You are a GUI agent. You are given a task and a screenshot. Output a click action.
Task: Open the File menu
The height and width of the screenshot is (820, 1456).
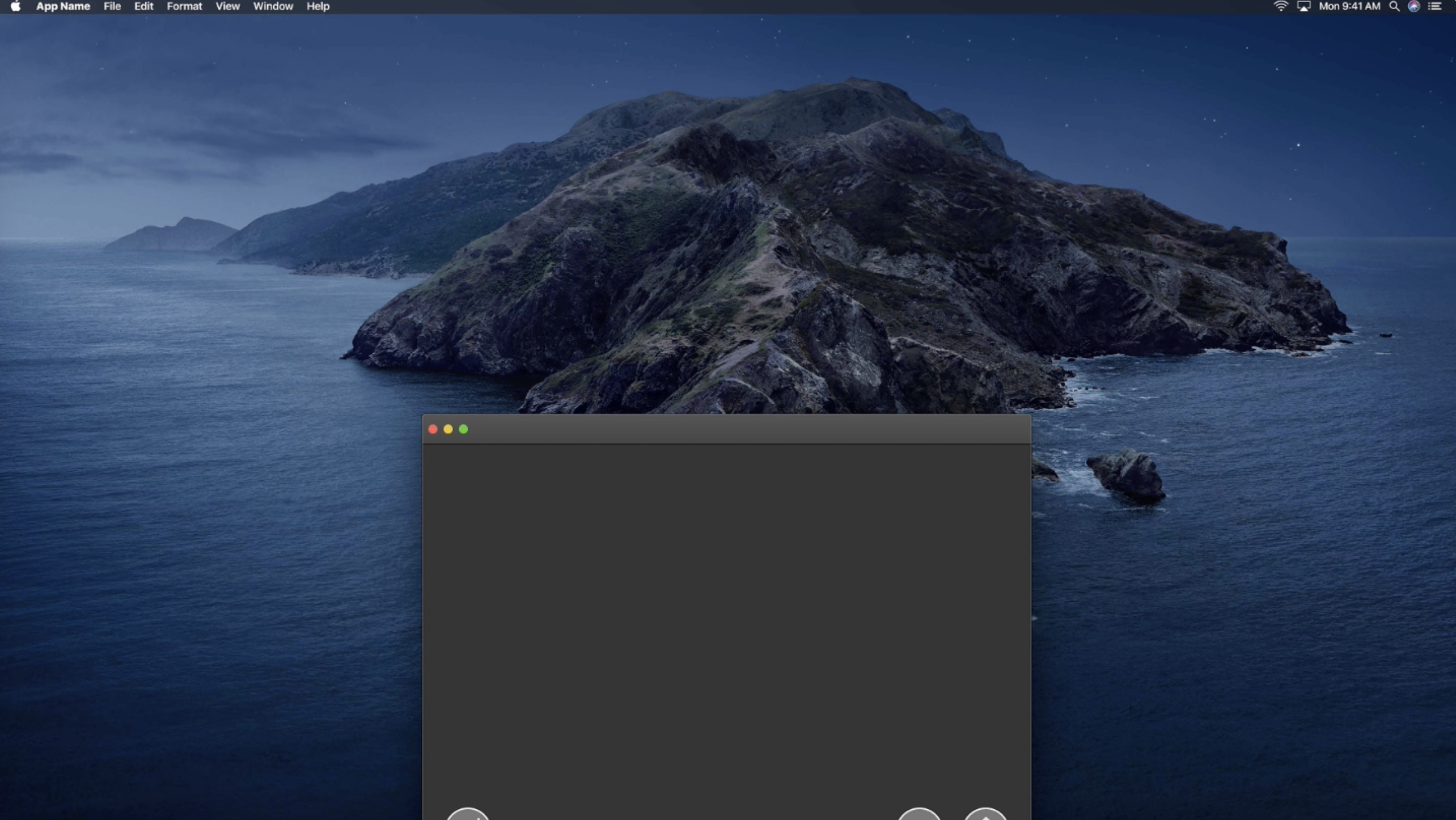(x=112, y=6)
